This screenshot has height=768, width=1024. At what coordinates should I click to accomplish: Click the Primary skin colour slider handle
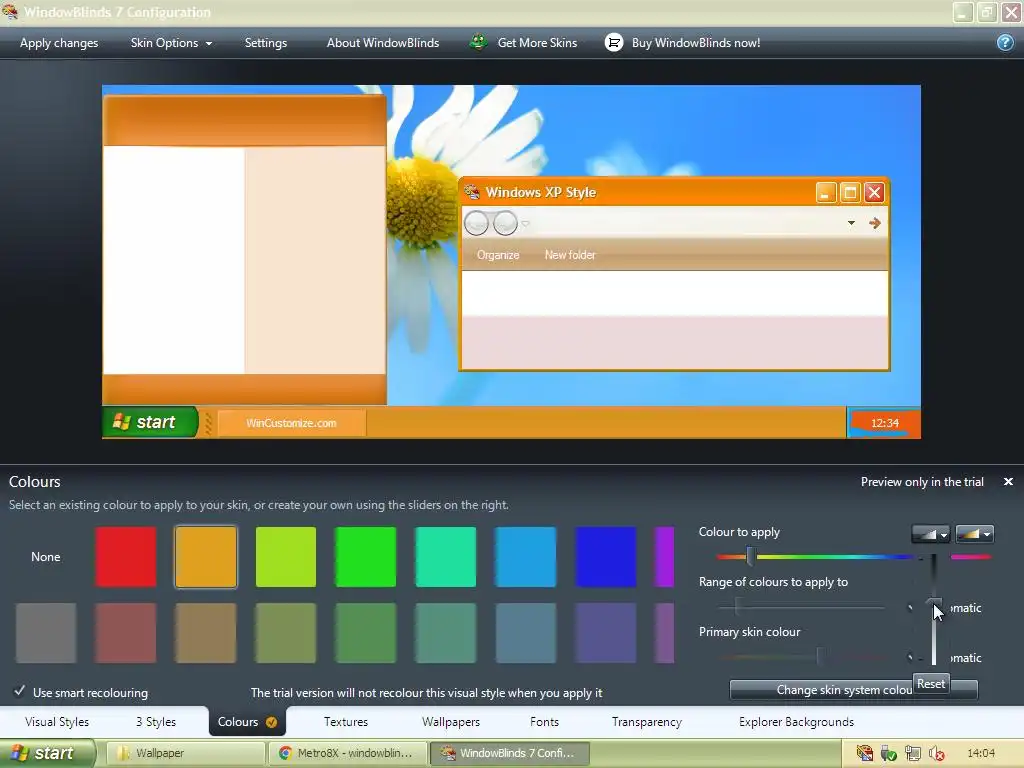click(x=820, y=656)
